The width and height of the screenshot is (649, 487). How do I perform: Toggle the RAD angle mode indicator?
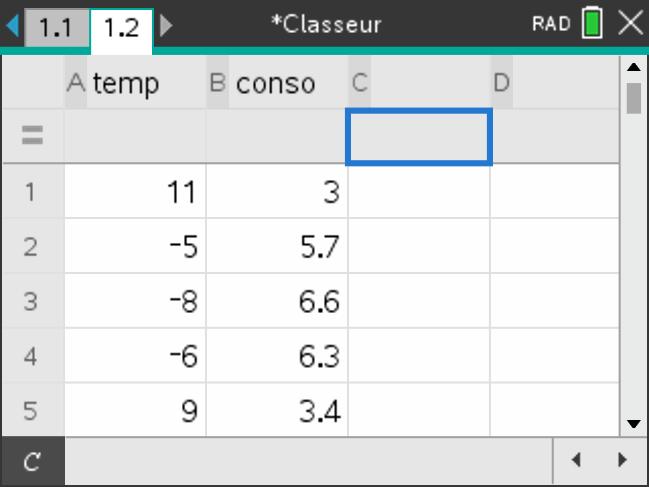coord(551,25)
